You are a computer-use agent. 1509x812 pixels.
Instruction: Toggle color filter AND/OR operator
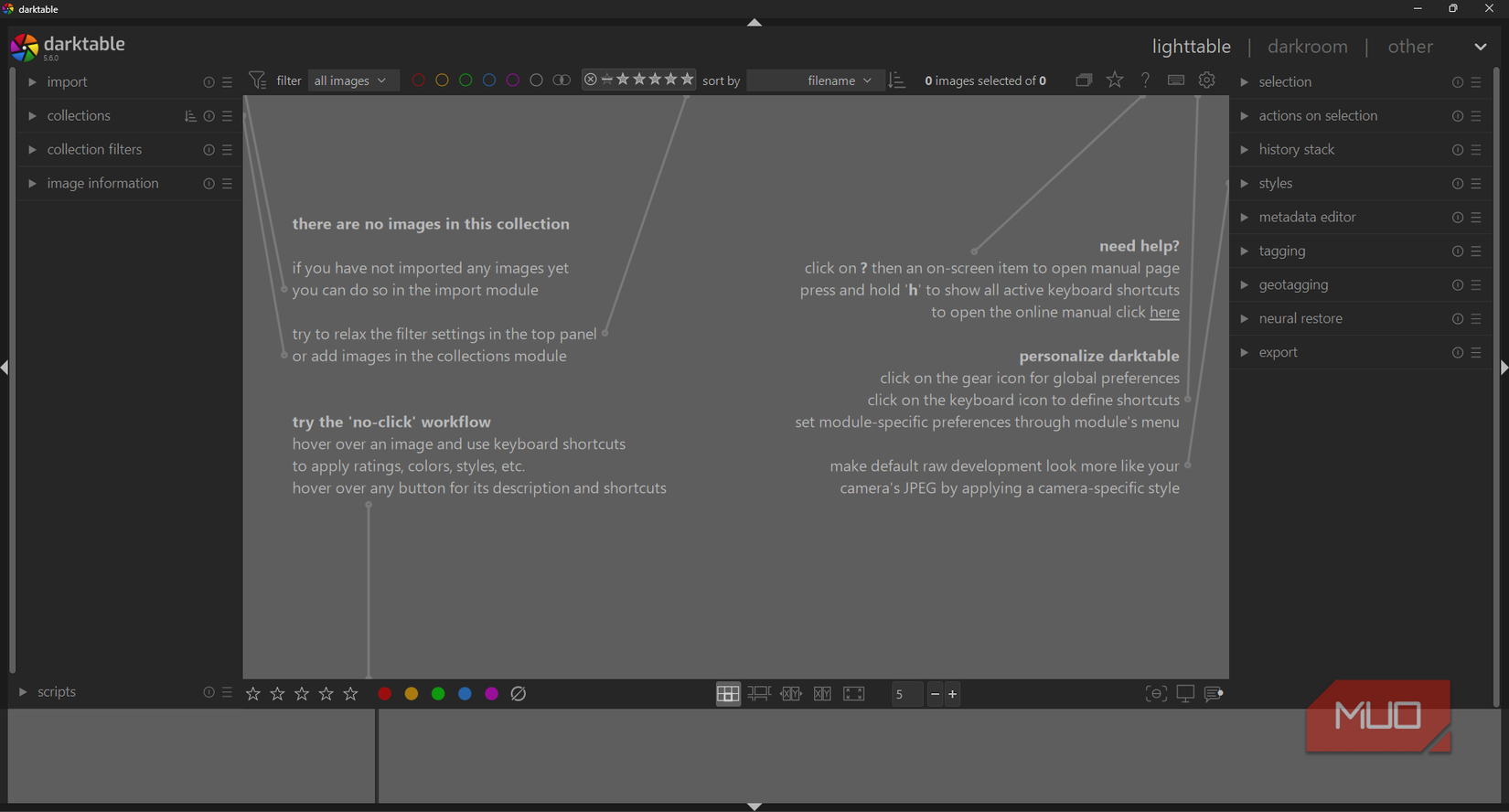tap(562, 80)
